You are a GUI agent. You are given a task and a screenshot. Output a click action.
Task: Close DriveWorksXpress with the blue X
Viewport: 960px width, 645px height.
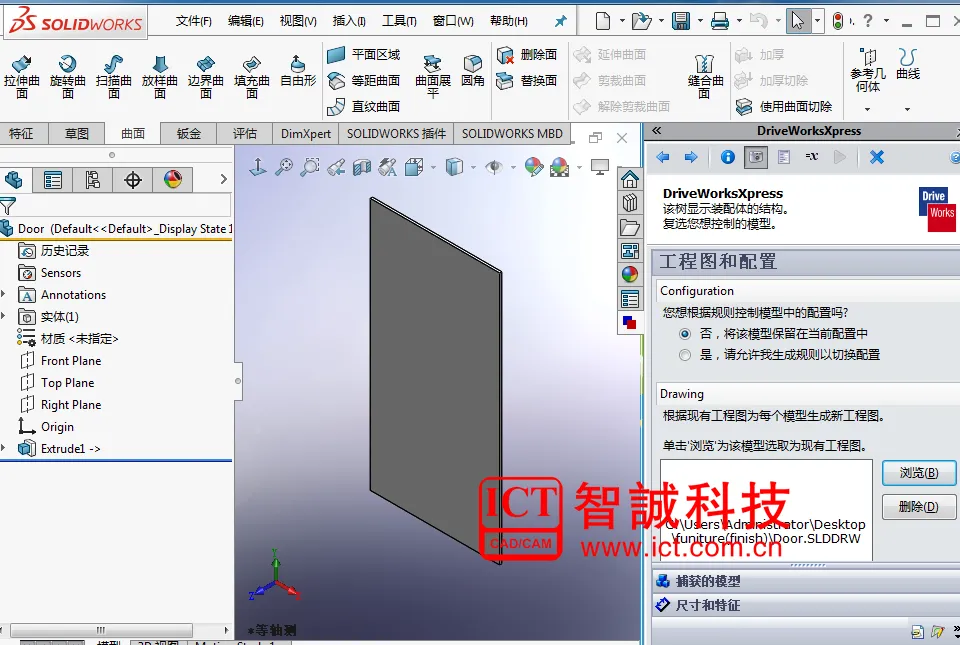(x=877, y=157)
